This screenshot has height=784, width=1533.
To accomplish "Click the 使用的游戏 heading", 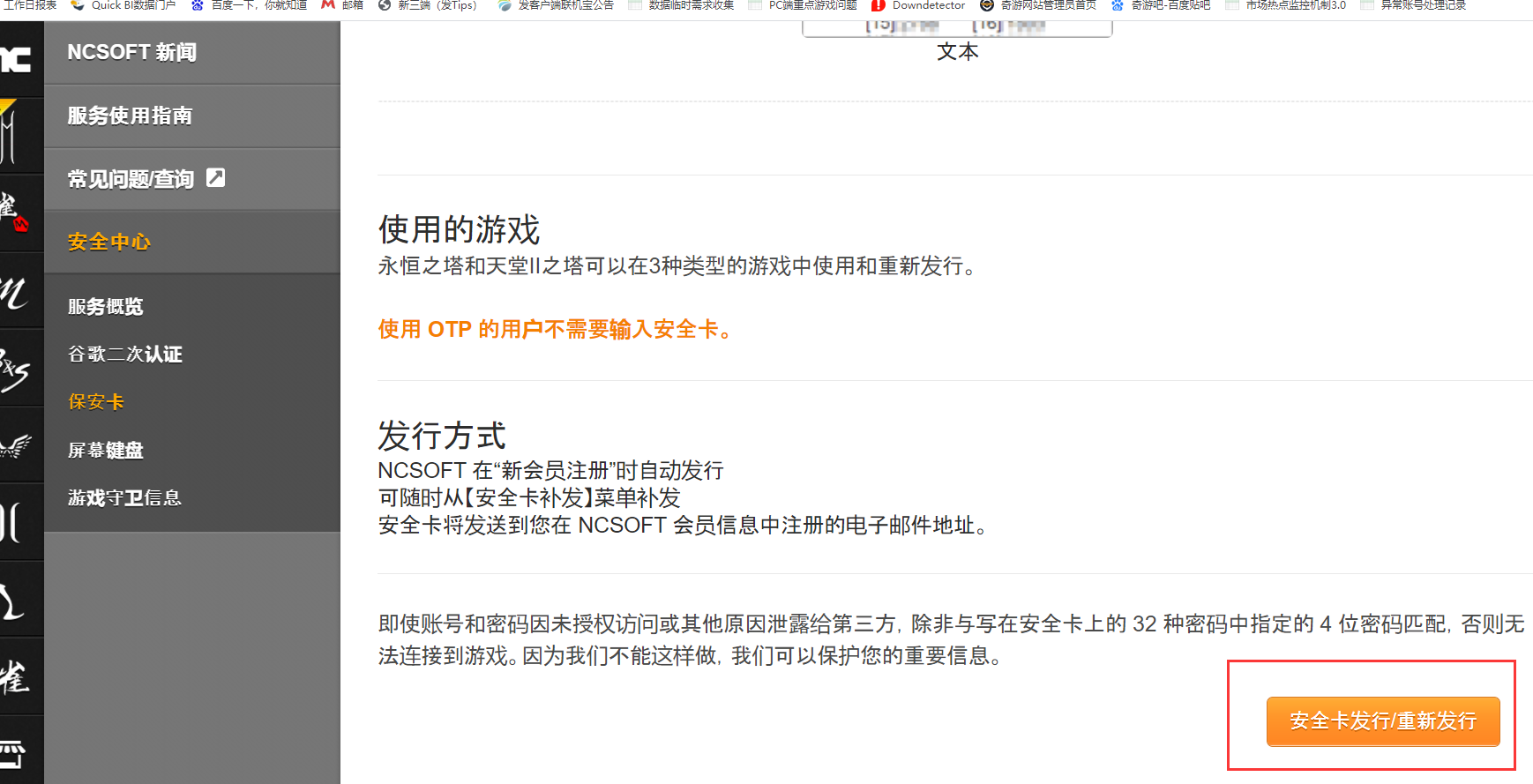I will (459, 229).
